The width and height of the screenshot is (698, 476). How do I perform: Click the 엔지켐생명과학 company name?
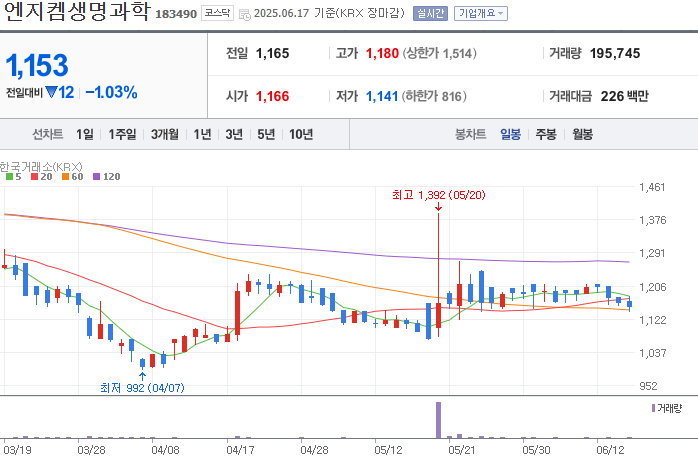[x=77, y=12]
